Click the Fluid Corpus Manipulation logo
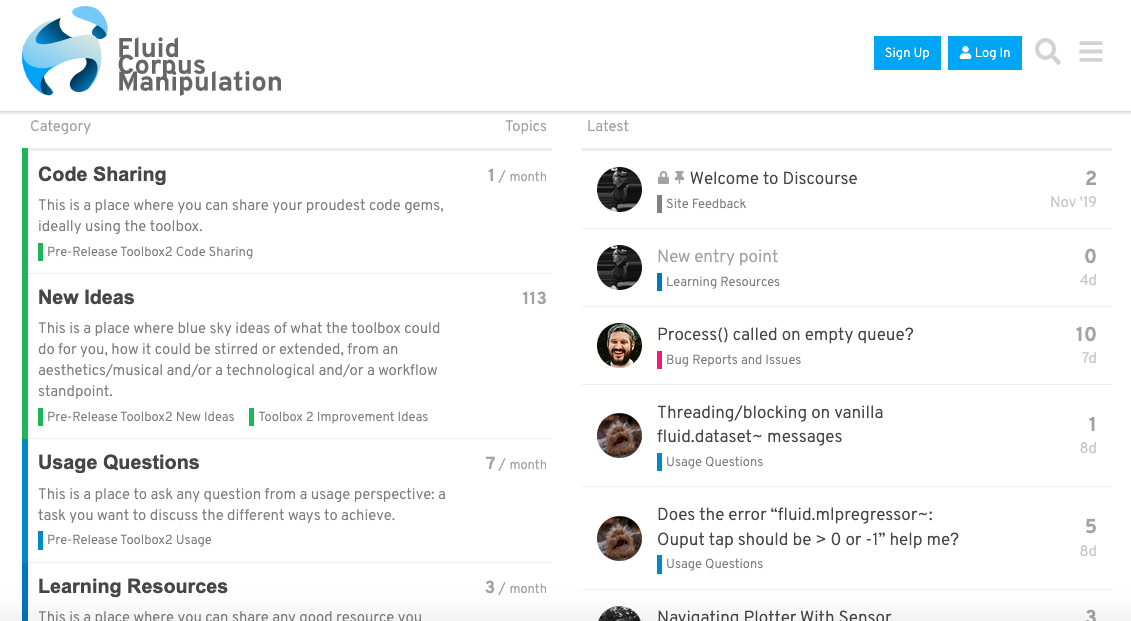Viewport: 1131px width, 621px height. tap(151, 51)
